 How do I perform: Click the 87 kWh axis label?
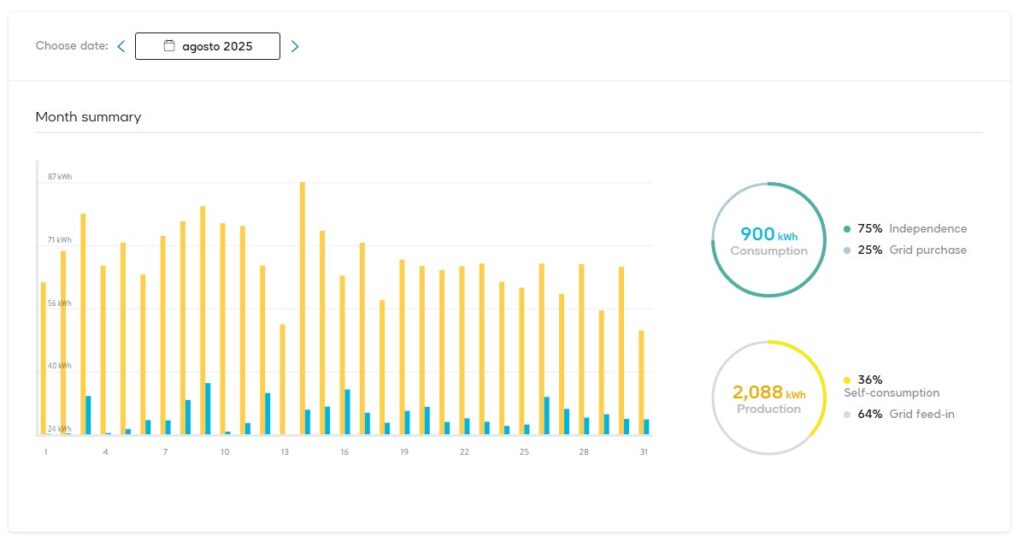[x=60, y=177]
